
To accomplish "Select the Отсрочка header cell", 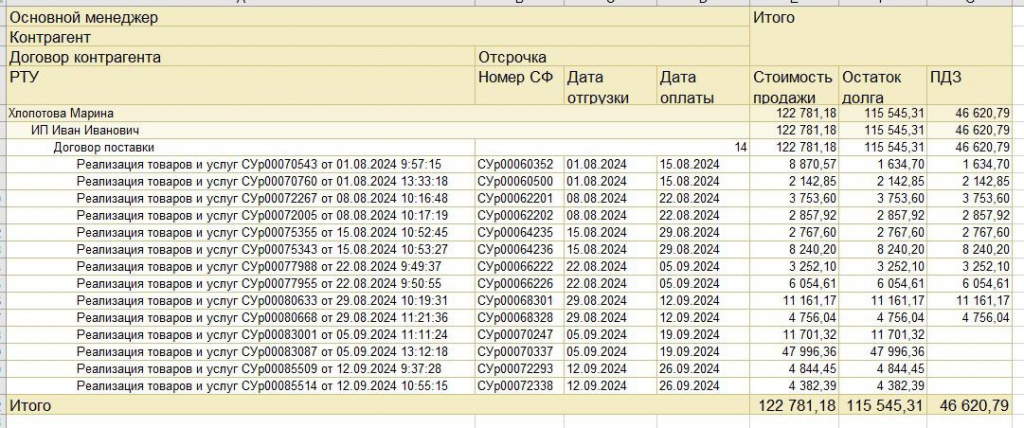I will (x=512, y=57).
